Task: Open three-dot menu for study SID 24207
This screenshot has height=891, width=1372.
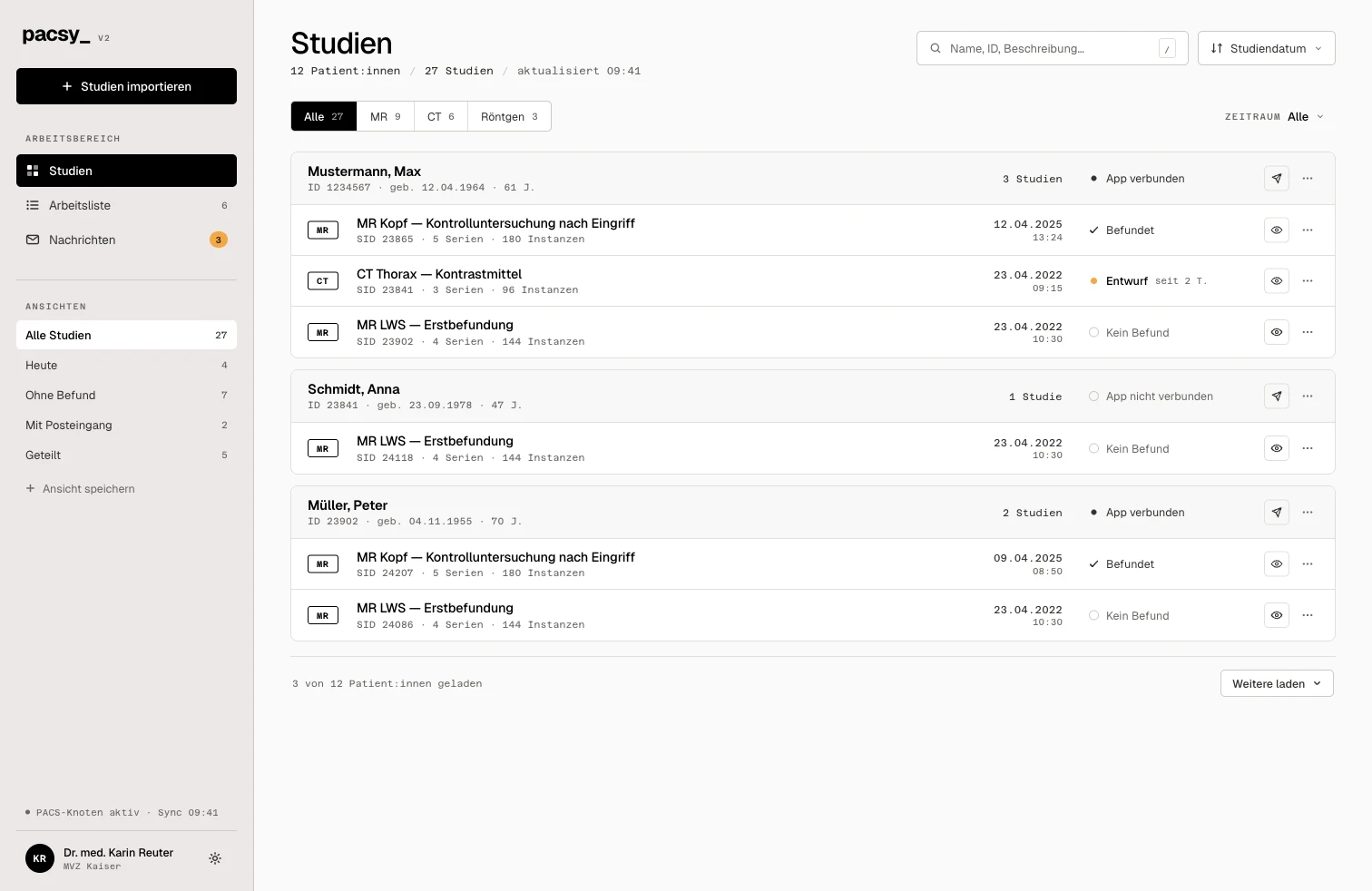Action: click(x=1308, y=564)
